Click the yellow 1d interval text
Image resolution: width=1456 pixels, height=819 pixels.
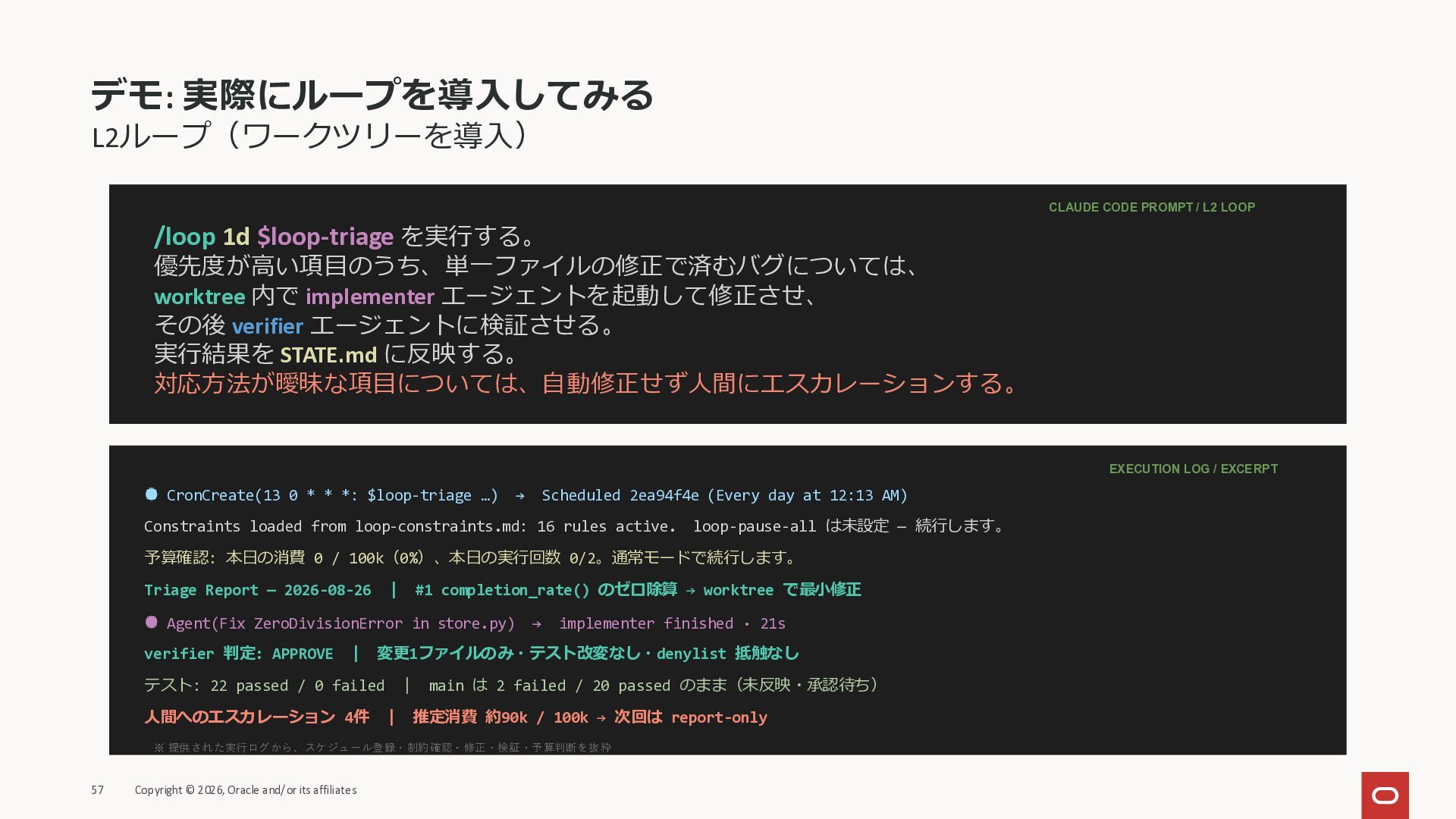(x=236, y=237)
